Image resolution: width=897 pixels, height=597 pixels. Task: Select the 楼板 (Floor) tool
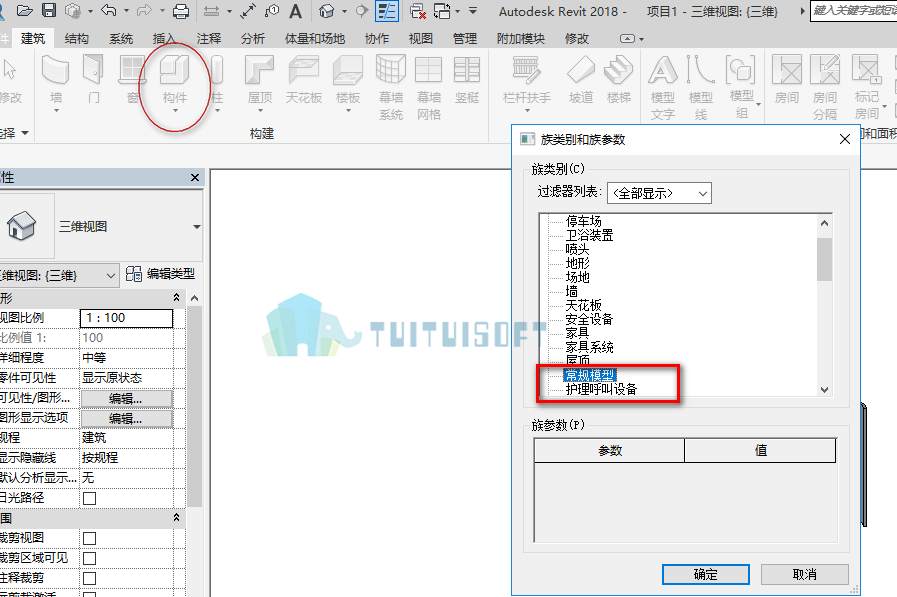coord(348,79)
